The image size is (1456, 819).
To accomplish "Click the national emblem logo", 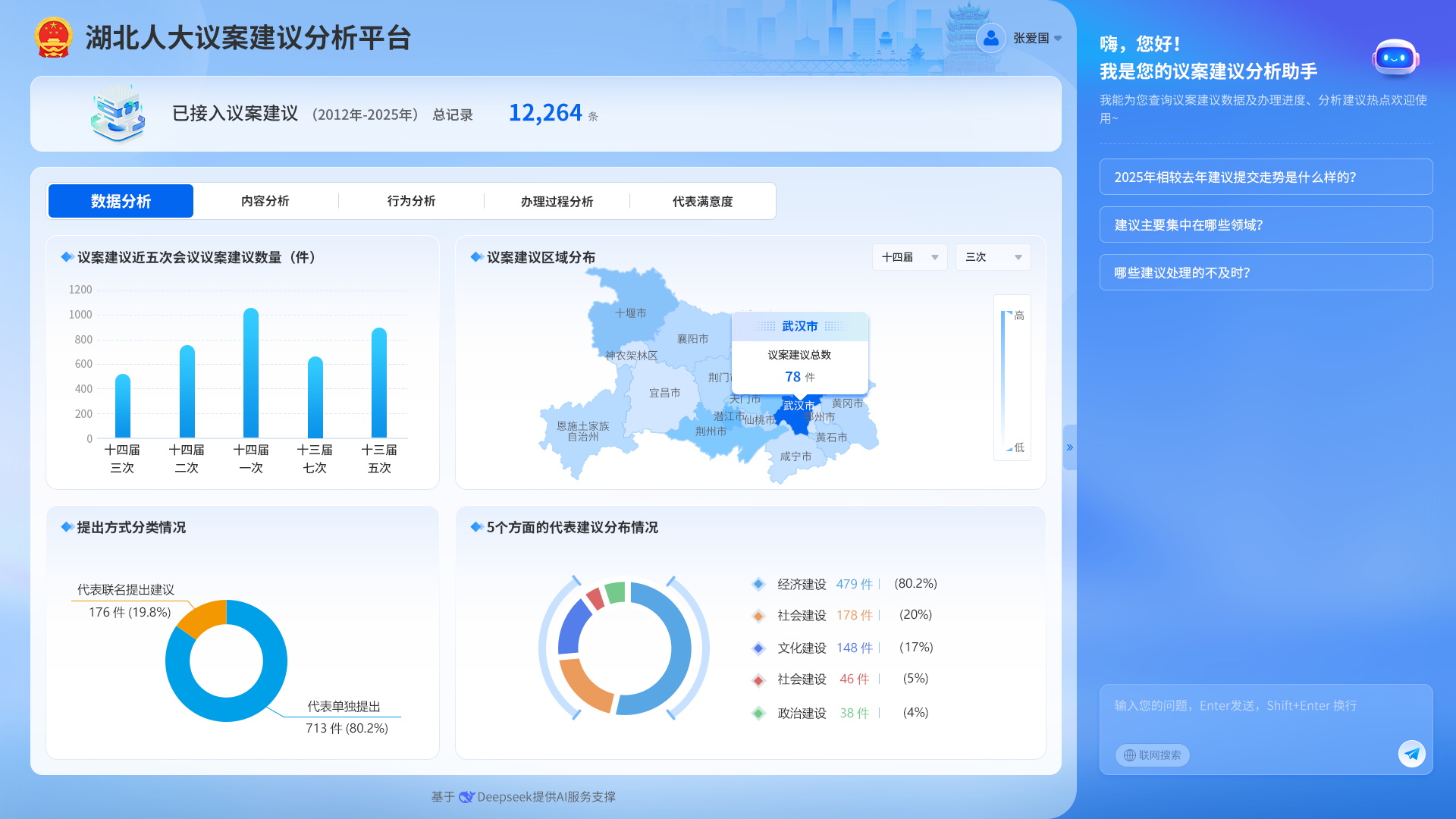I will pyautogui.click(x=53, y=38).
